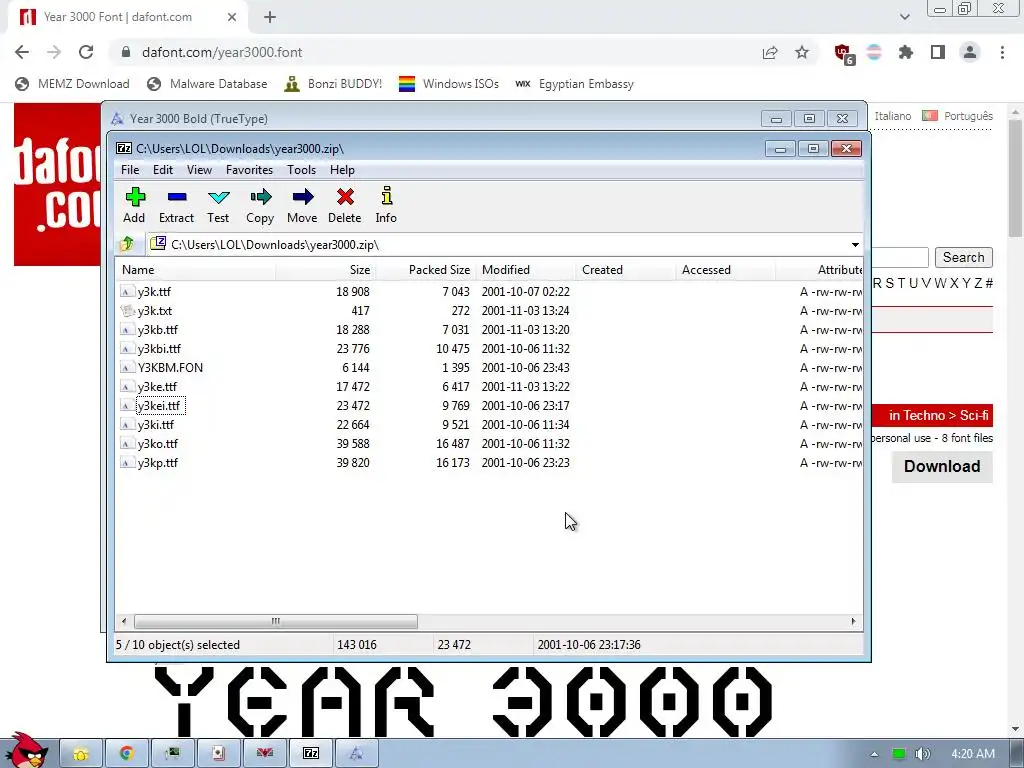Sort the list by Name column header

(196, 270)
